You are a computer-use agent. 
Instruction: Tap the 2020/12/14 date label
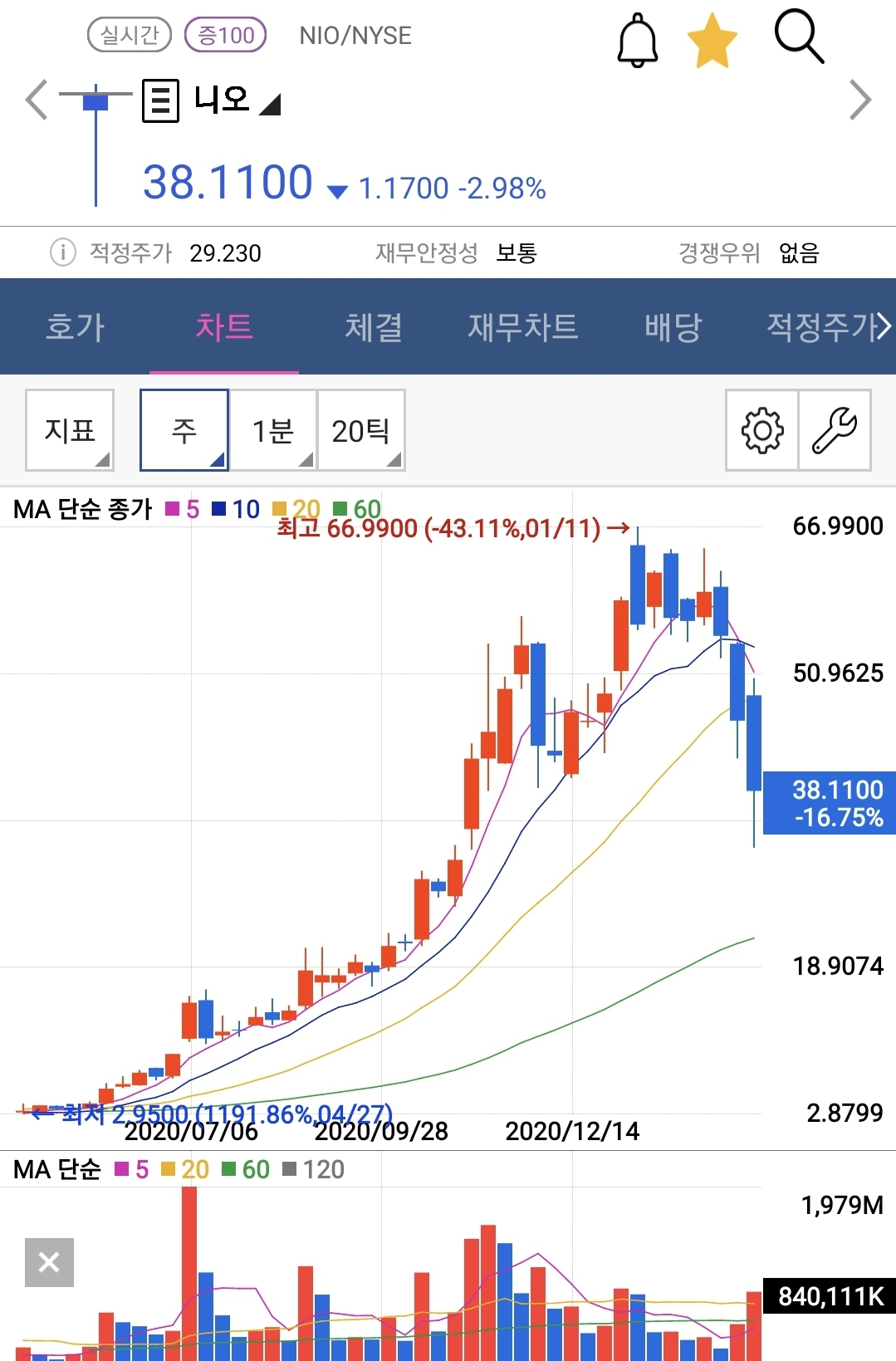[572, 1131]
